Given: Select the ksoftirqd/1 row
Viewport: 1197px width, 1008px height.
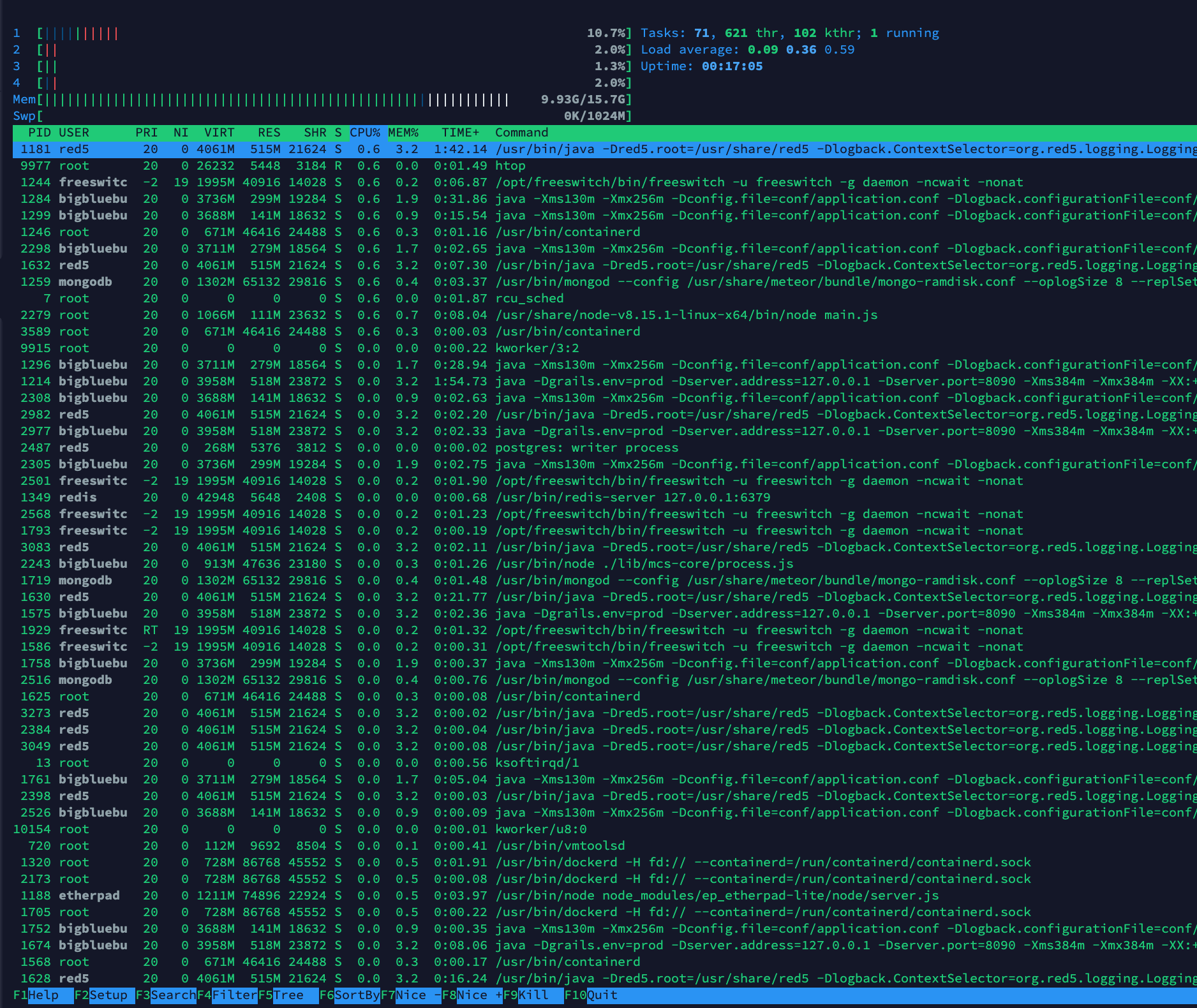Looking at the screenshot, I should click(x=605, y=763).
